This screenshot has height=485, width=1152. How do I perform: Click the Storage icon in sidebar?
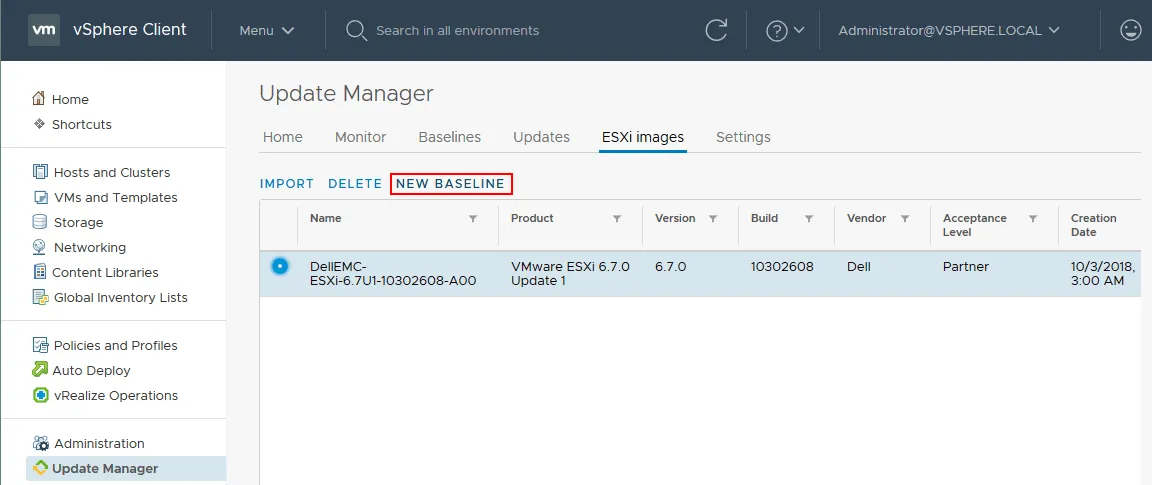40,222
